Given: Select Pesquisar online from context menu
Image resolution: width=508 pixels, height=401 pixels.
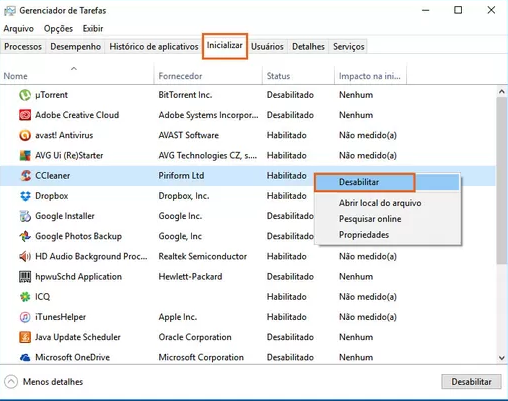Looking at the screenshot, I should pyautogui.click(x=370, y=219).
